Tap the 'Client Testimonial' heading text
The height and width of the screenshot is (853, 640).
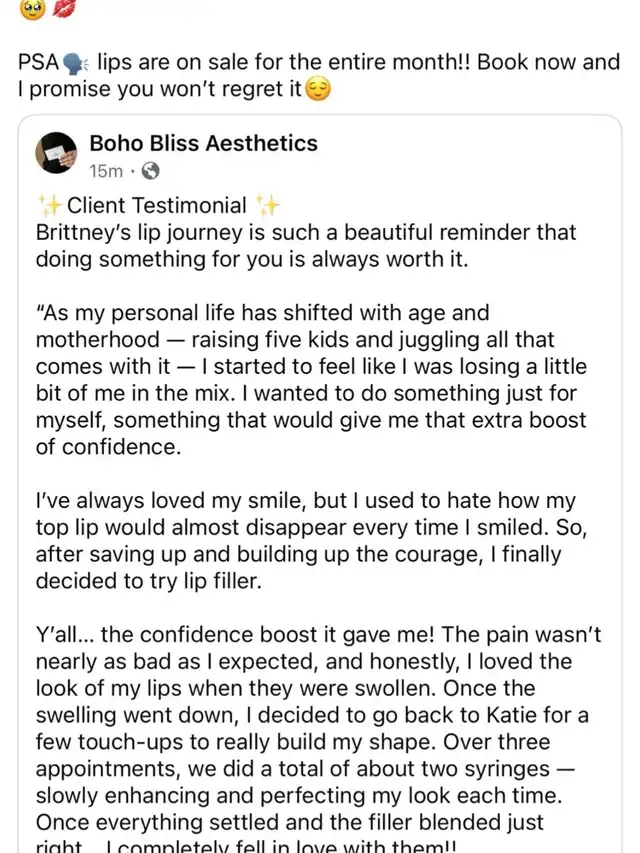(157, 206)
